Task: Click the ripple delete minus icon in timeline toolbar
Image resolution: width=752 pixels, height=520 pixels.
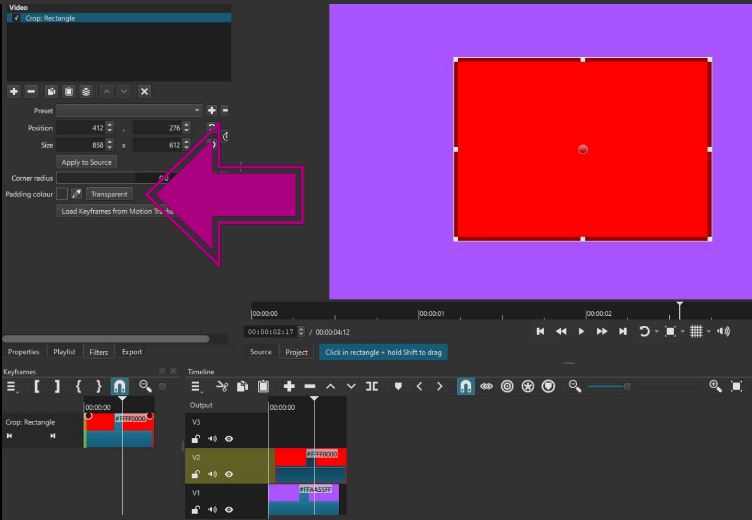Action: 310,386
